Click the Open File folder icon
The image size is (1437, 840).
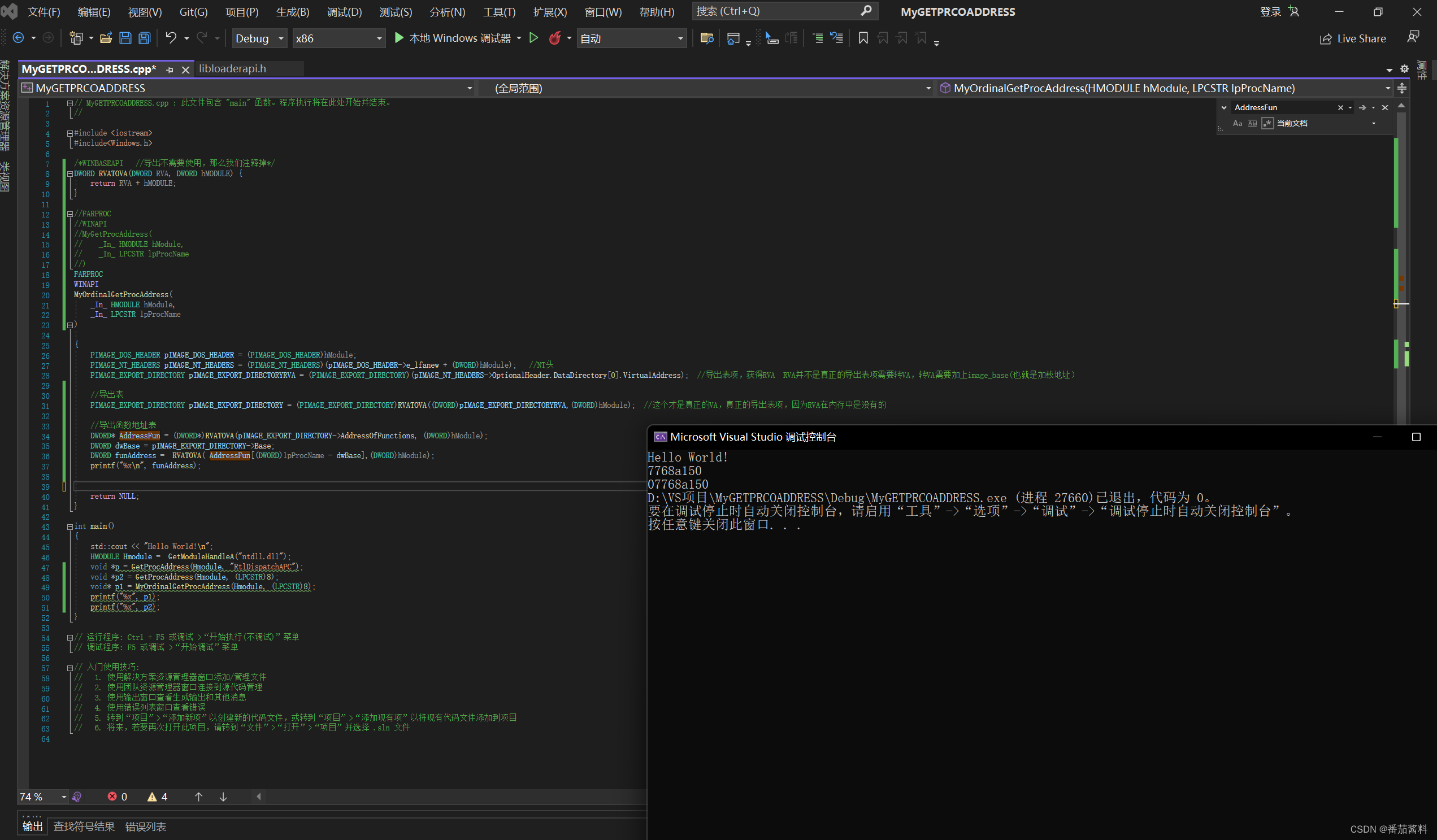click(106, 38)
